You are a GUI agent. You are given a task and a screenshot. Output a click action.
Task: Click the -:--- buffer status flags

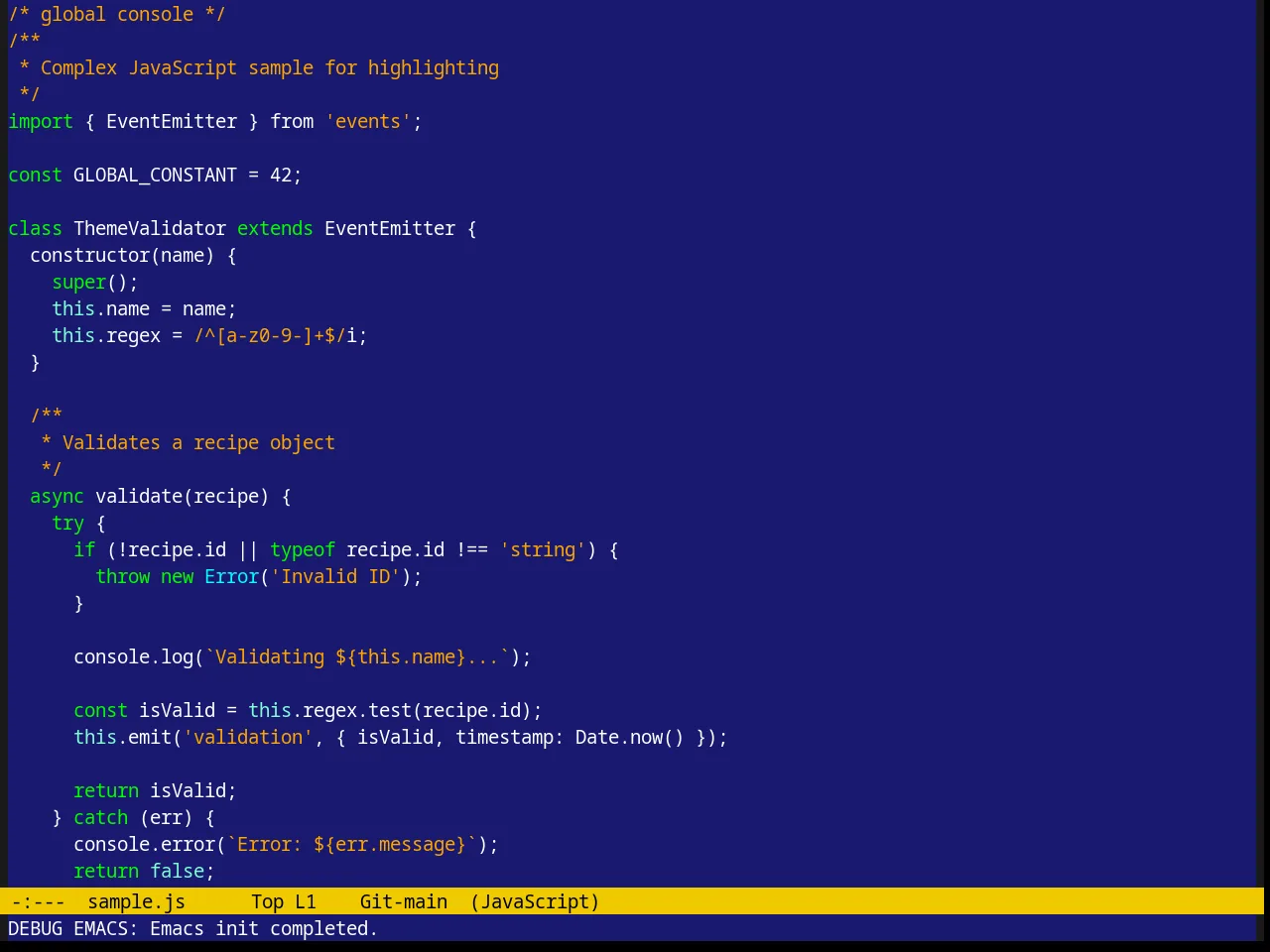(x=38, y=901)
